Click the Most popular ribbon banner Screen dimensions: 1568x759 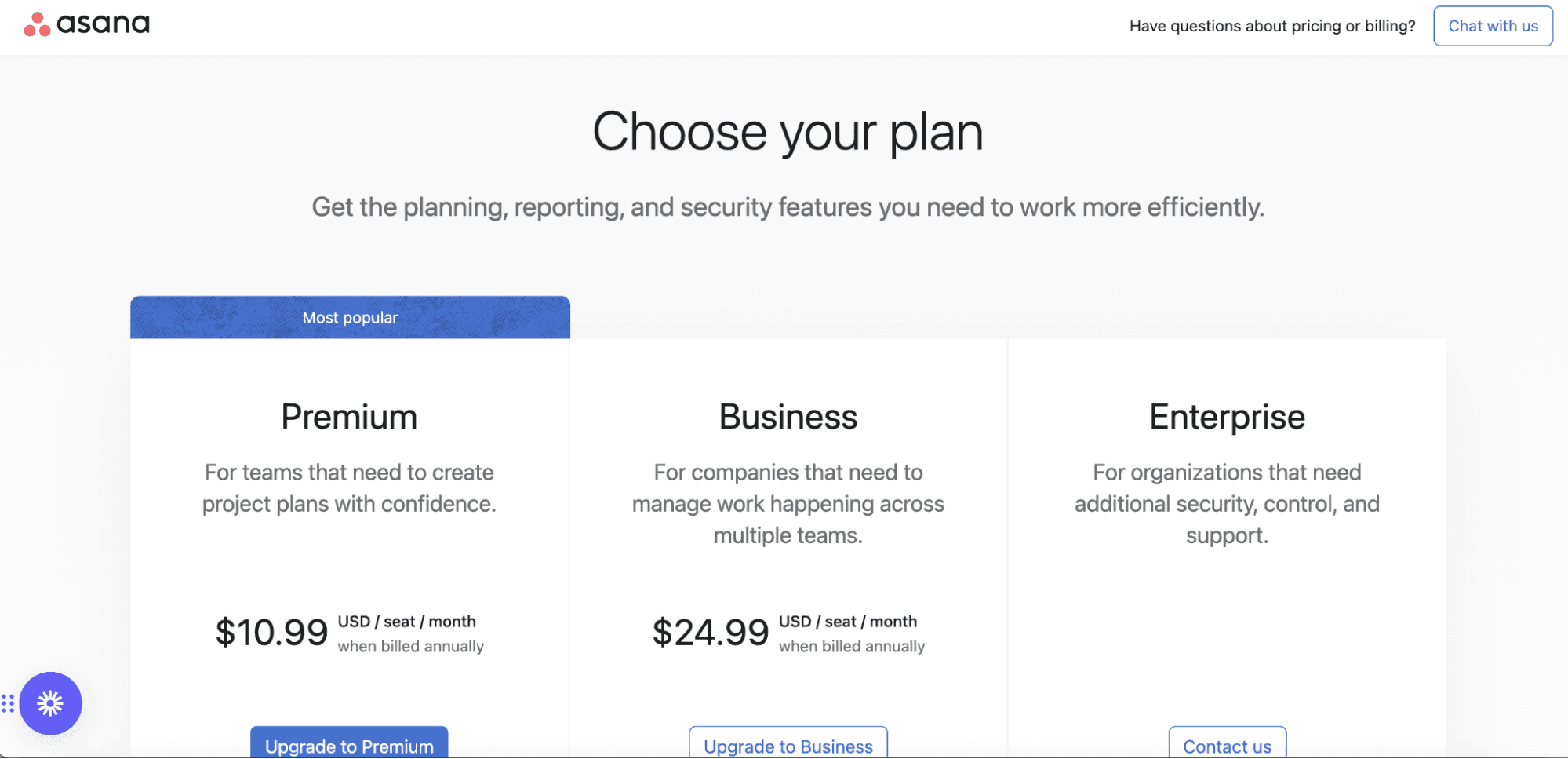[x=350, y=317]
